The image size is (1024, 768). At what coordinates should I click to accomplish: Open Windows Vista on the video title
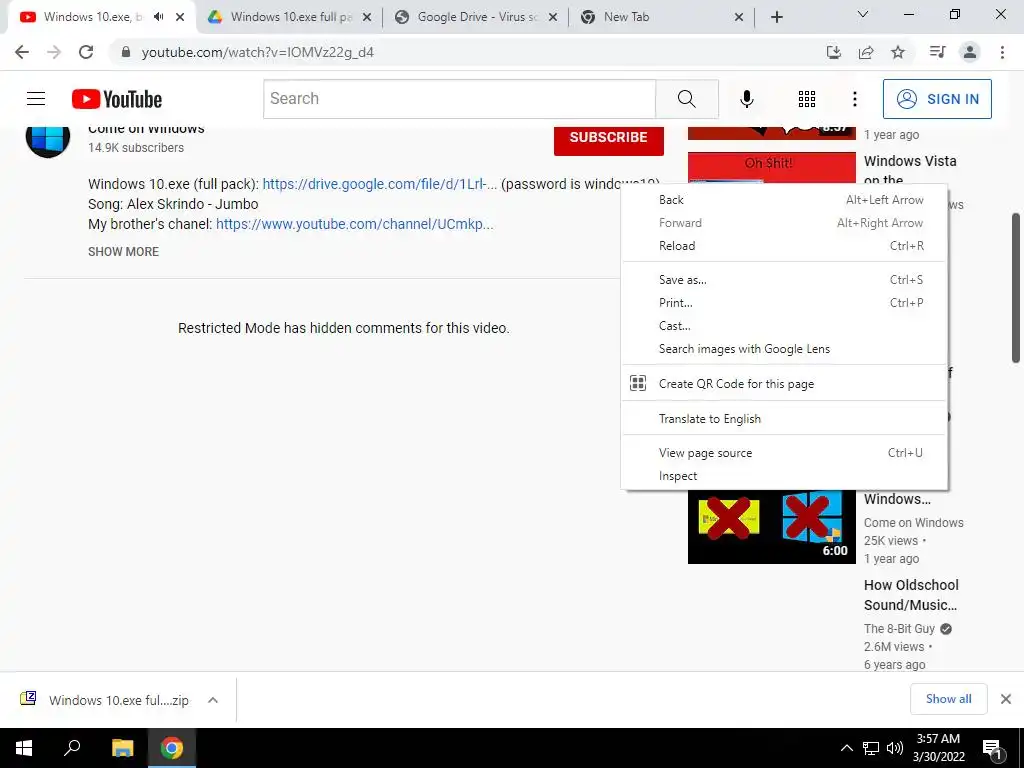pyautogui.click(x=910, y=169)
